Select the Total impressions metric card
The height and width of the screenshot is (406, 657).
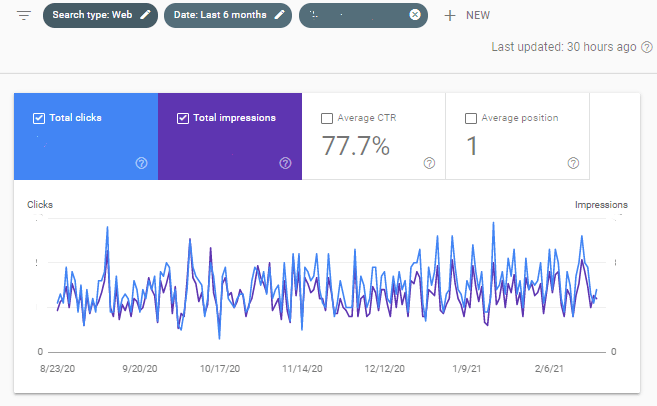[230, 136]
